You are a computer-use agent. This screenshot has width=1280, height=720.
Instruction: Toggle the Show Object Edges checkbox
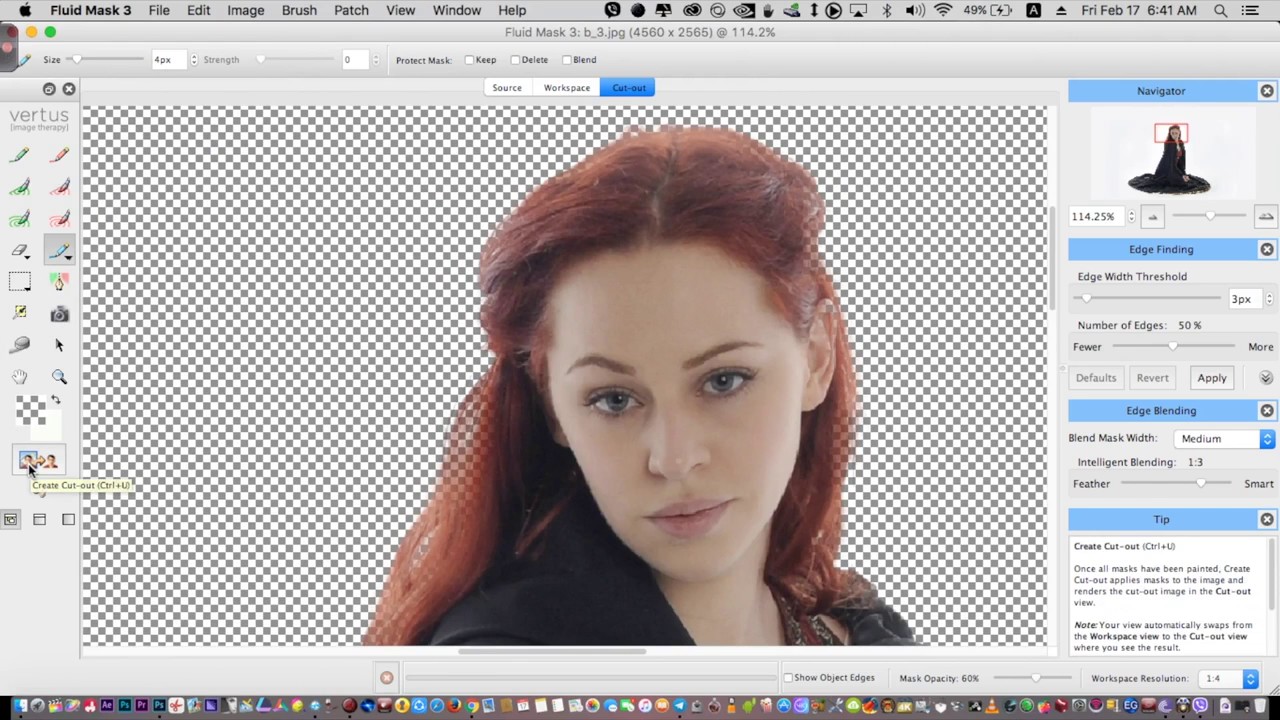[x=788, y=678]
